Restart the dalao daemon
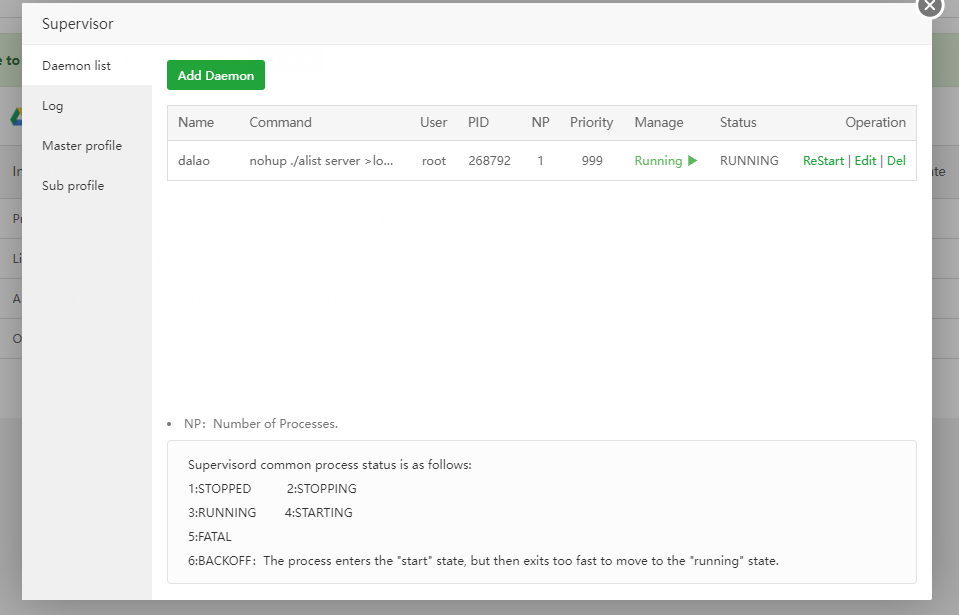The width and height of the screenshot is (959, 615). (x=823, y=161)
